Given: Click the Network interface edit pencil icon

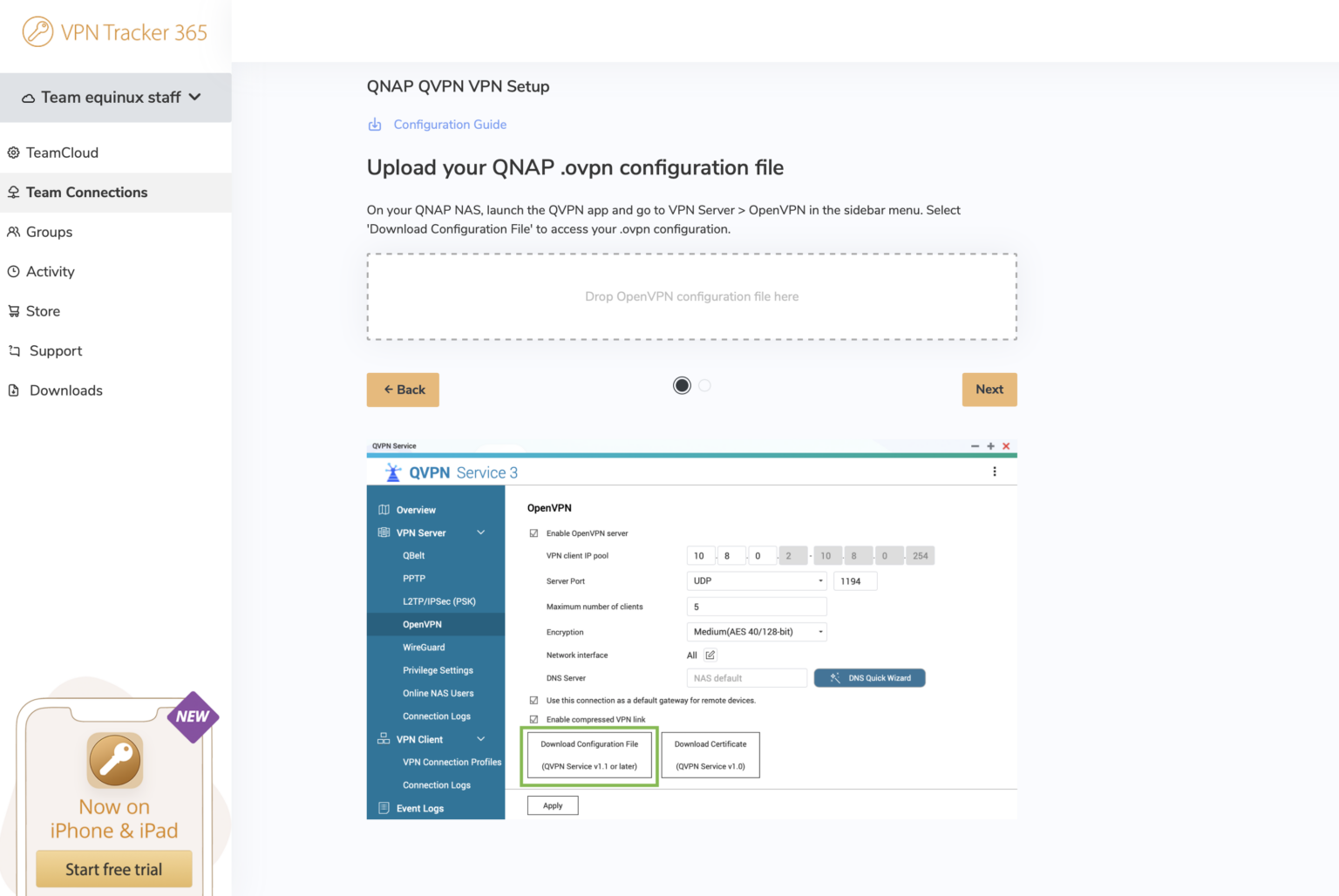Looking at the screenshot, I should tap(710, 655).
